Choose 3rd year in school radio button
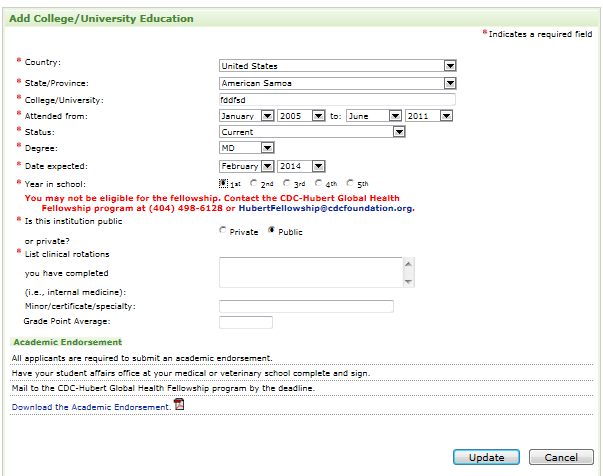The height and width of the screenshot is (476, 603). coord(287,184)
